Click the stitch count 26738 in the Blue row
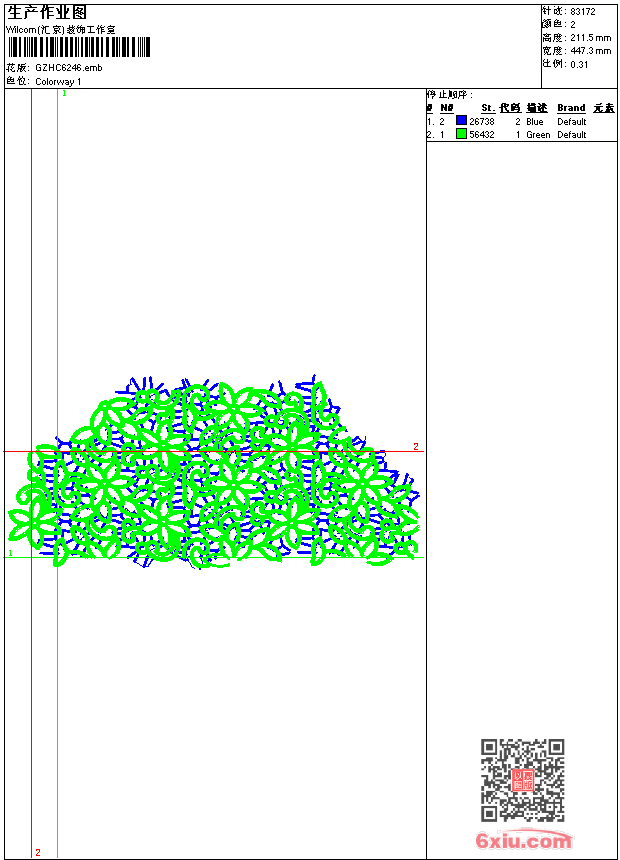The height and width of the screenshot is (860, 620). point(482,122)
